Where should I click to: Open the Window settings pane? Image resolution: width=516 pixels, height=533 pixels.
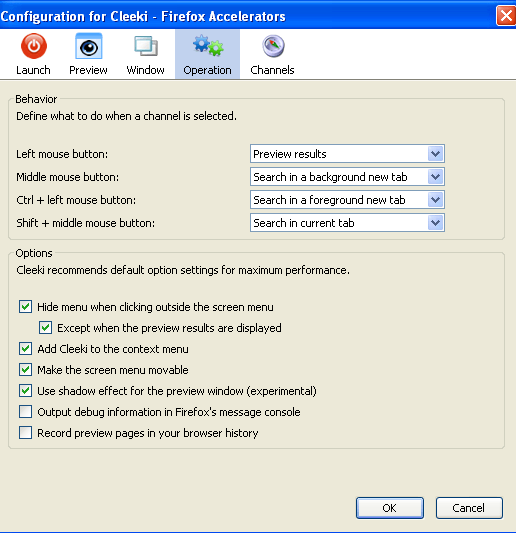click(x=145, y=54)
